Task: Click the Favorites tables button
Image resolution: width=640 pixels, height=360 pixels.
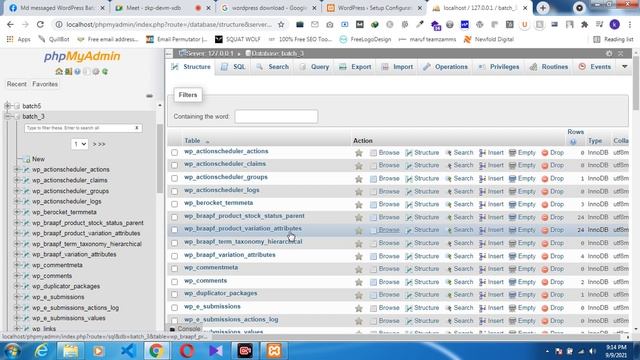Action: click(45, 84)
